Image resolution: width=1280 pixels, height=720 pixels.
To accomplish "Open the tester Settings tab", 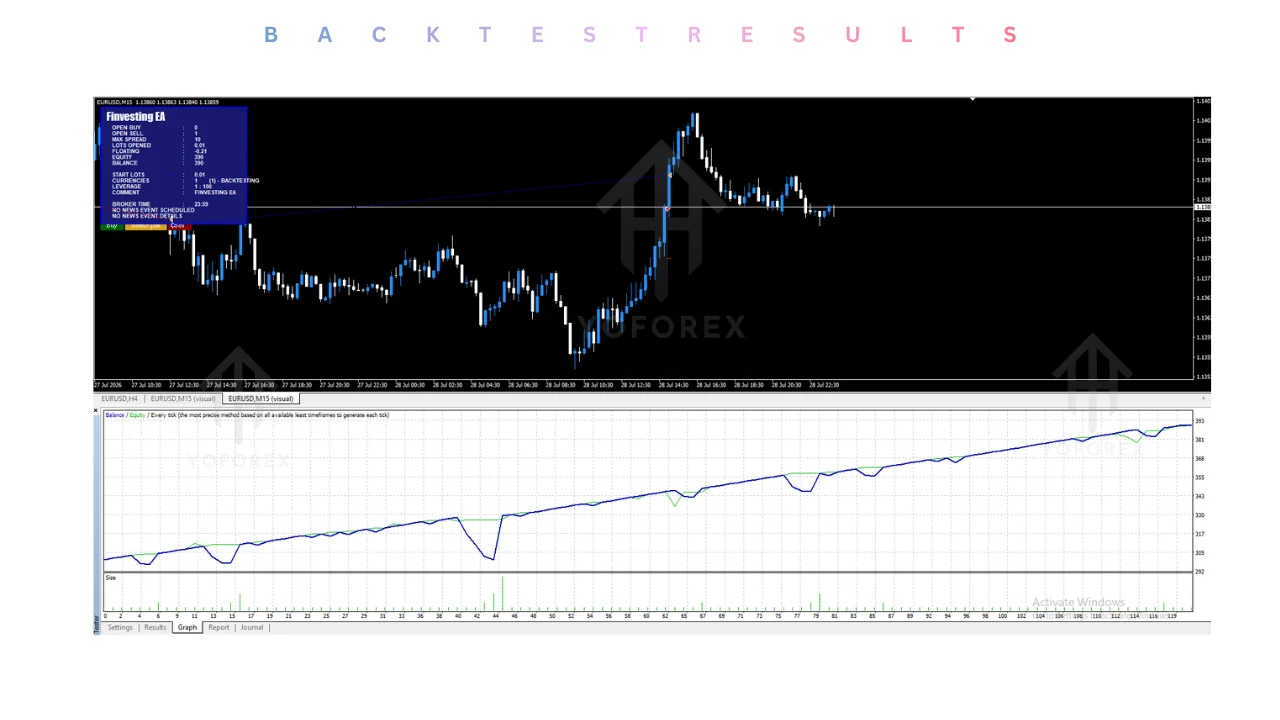I will pos(120,627).
